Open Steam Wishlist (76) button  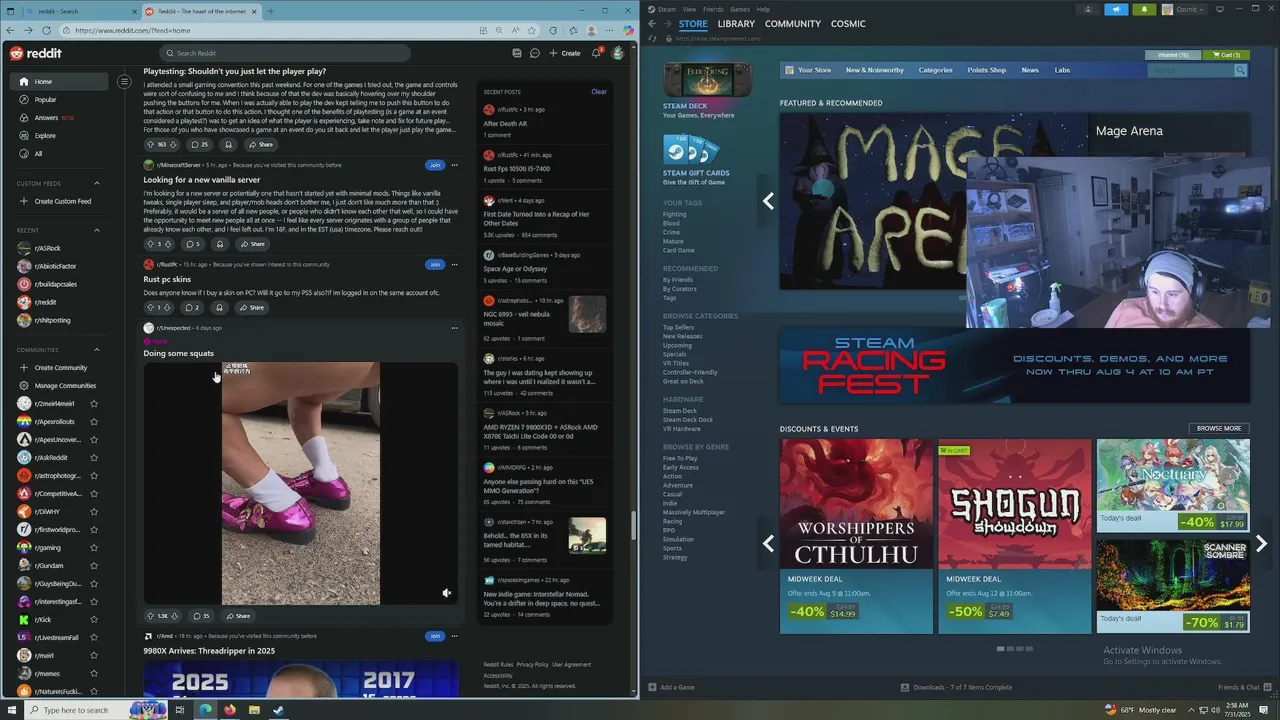coord(1173,55)
